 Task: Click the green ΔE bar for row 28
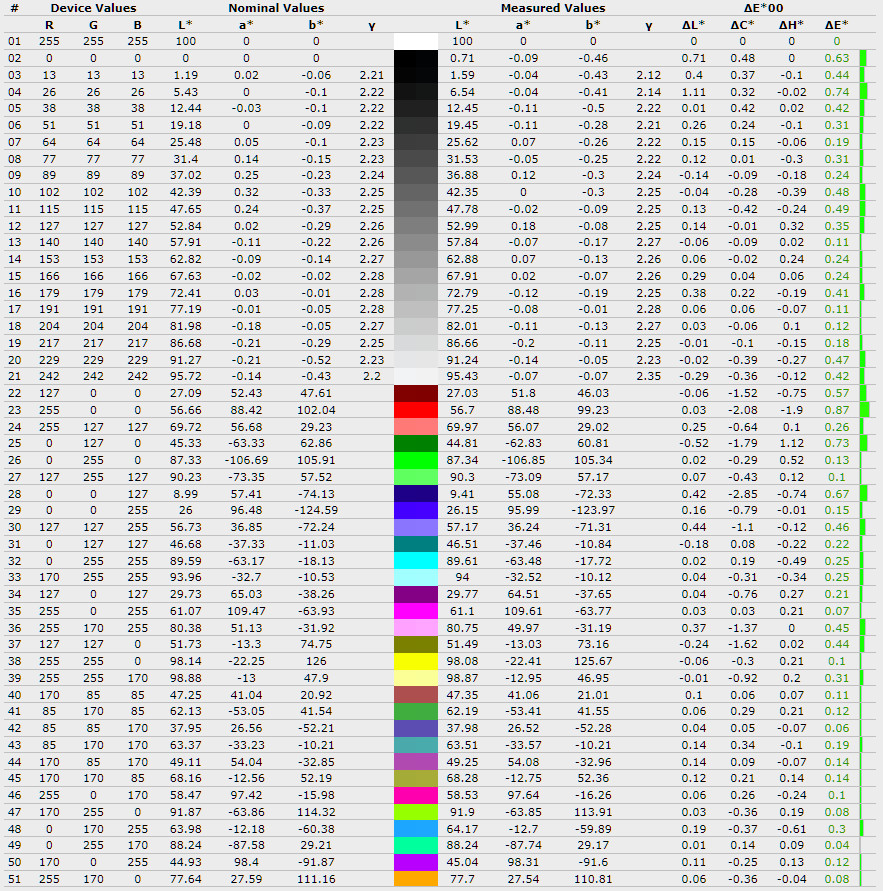tap(863, 494)
